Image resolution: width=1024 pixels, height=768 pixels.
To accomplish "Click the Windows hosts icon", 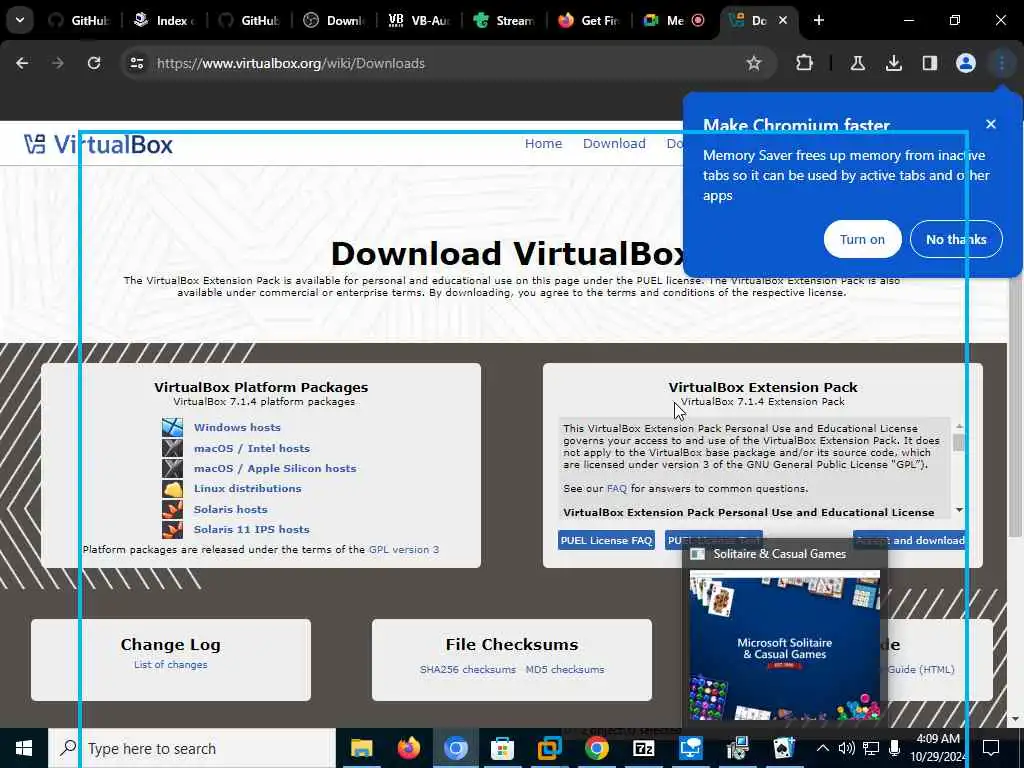I will tap(172, 427).
